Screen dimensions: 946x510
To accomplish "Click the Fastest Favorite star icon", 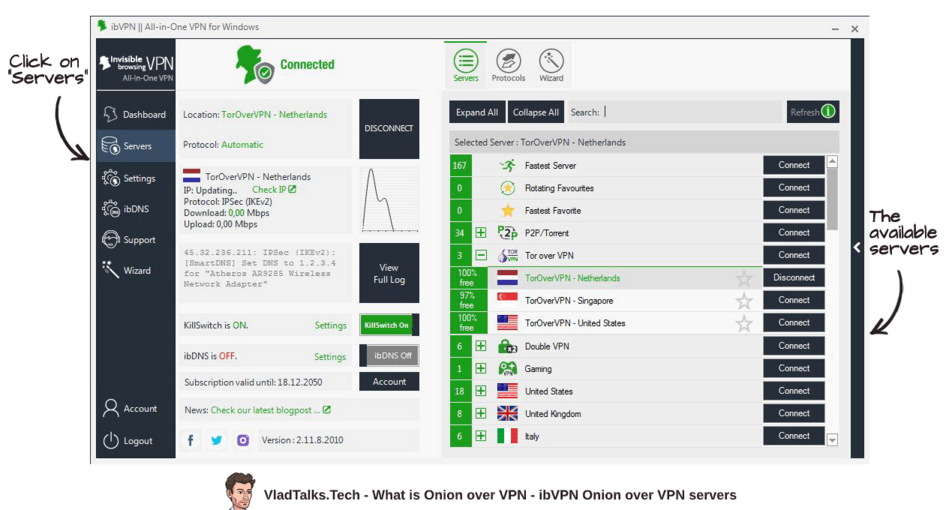I will click(508, 211).
